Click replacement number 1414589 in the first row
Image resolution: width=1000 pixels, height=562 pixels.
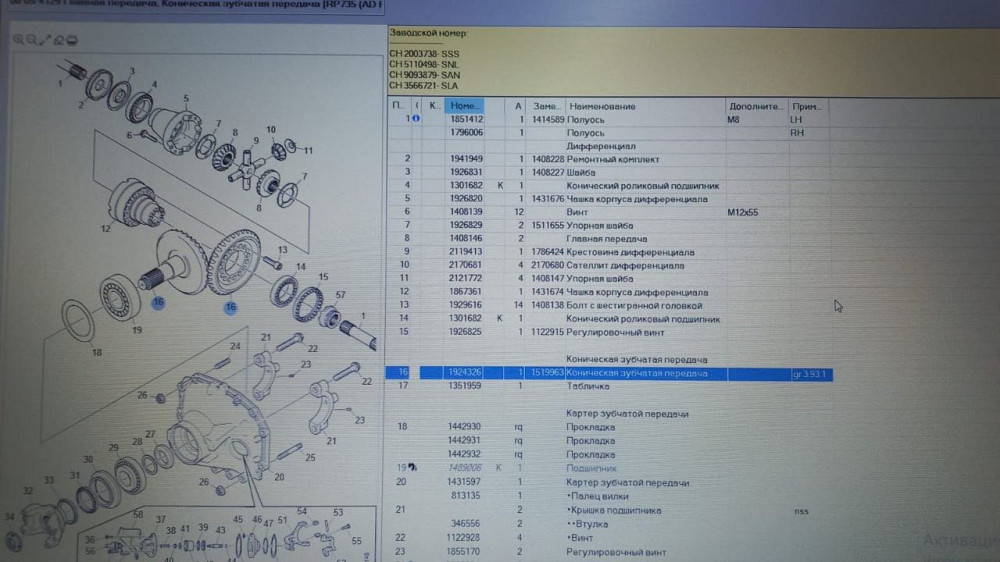(548, 119)
